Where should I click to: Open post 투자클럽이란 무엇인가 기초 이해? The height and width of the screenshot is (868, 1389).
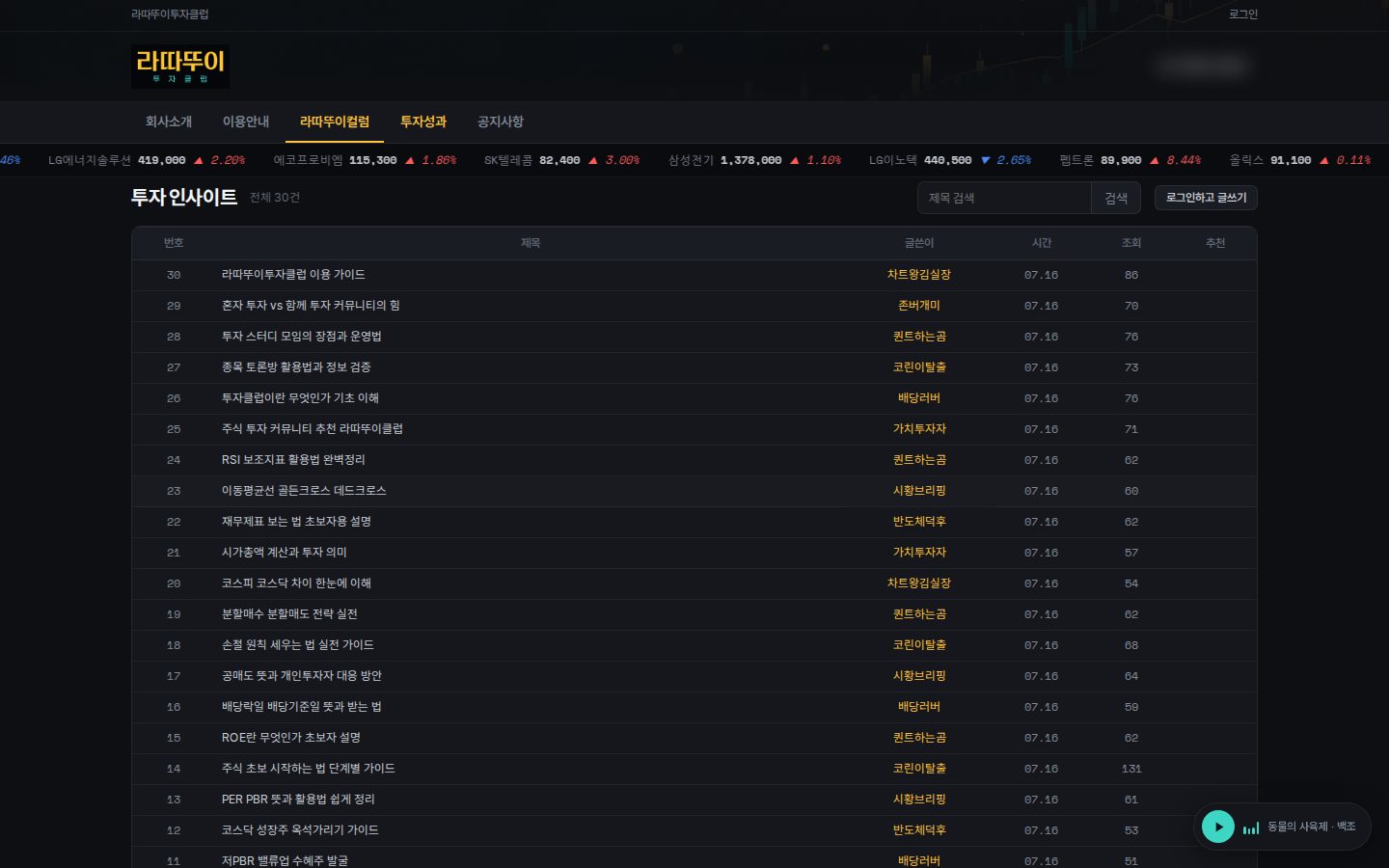pos(300,398)
